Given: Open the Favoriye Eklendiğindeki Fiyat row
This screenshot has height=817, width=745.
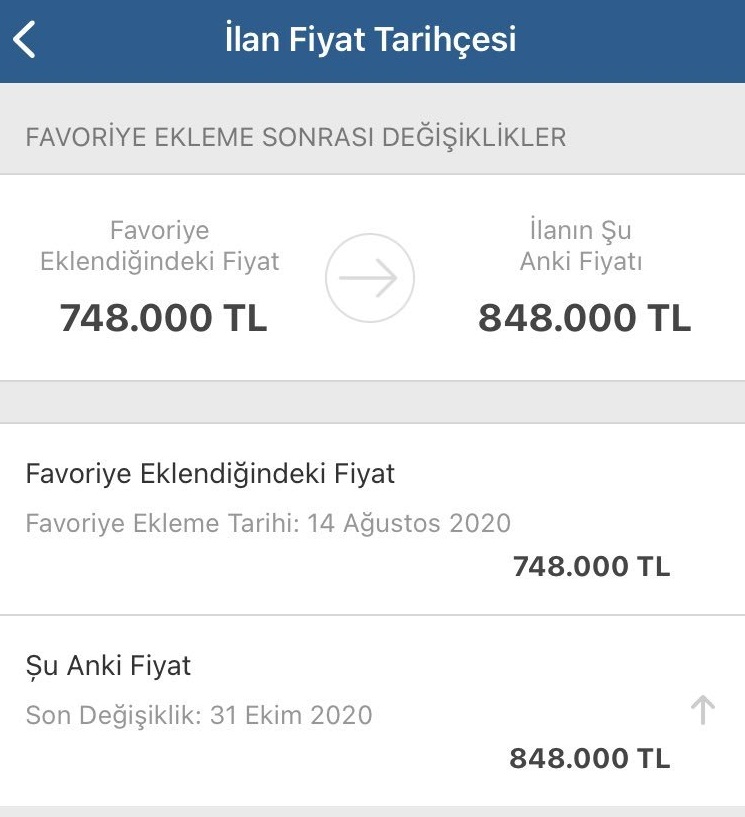Looking at the screenshot, I should (372, 519).
